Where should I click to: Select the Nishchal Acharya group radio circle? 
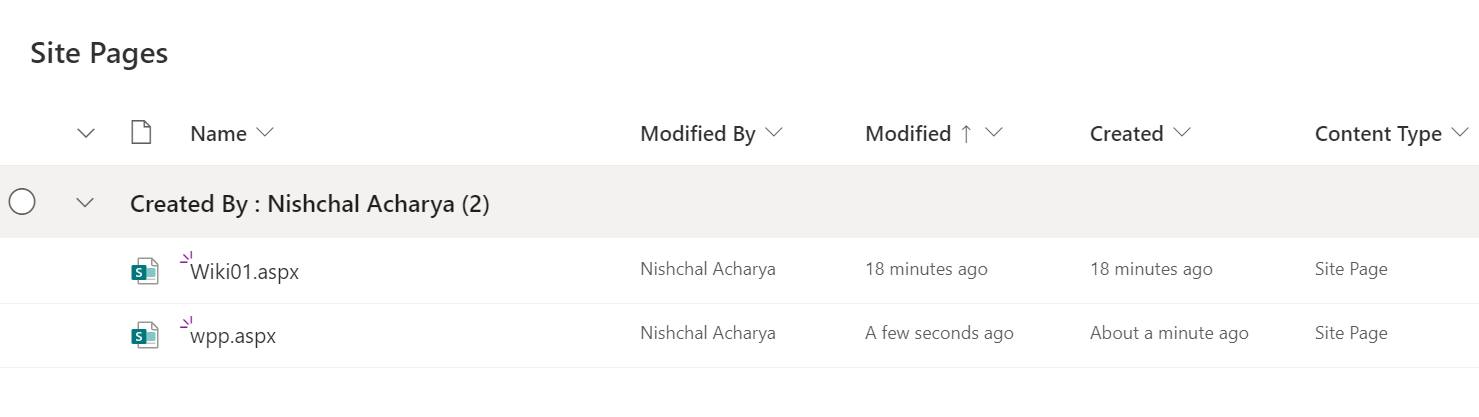click(x=22, y=203)
